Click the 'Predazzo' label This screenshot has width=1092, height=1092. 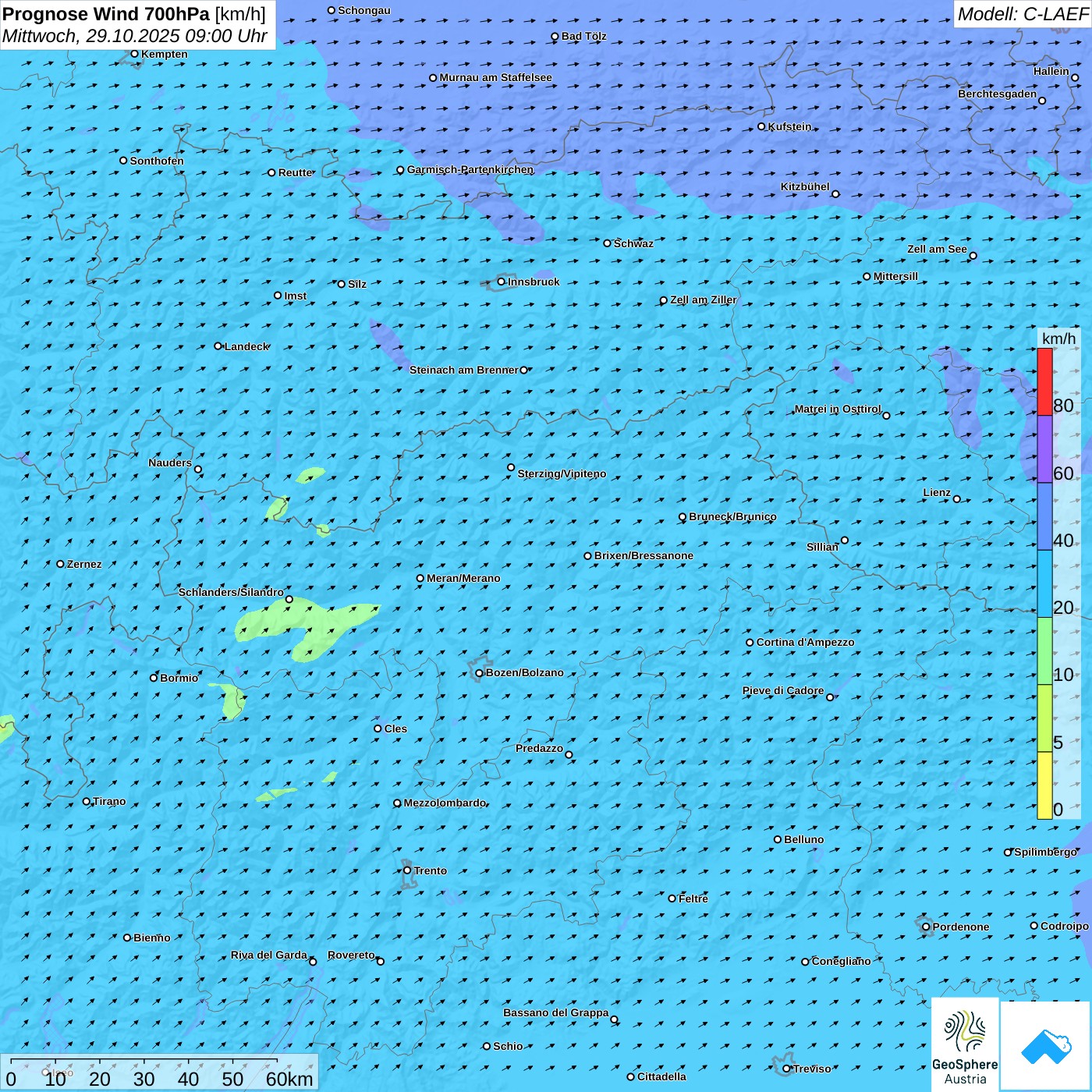coord(539,748)
